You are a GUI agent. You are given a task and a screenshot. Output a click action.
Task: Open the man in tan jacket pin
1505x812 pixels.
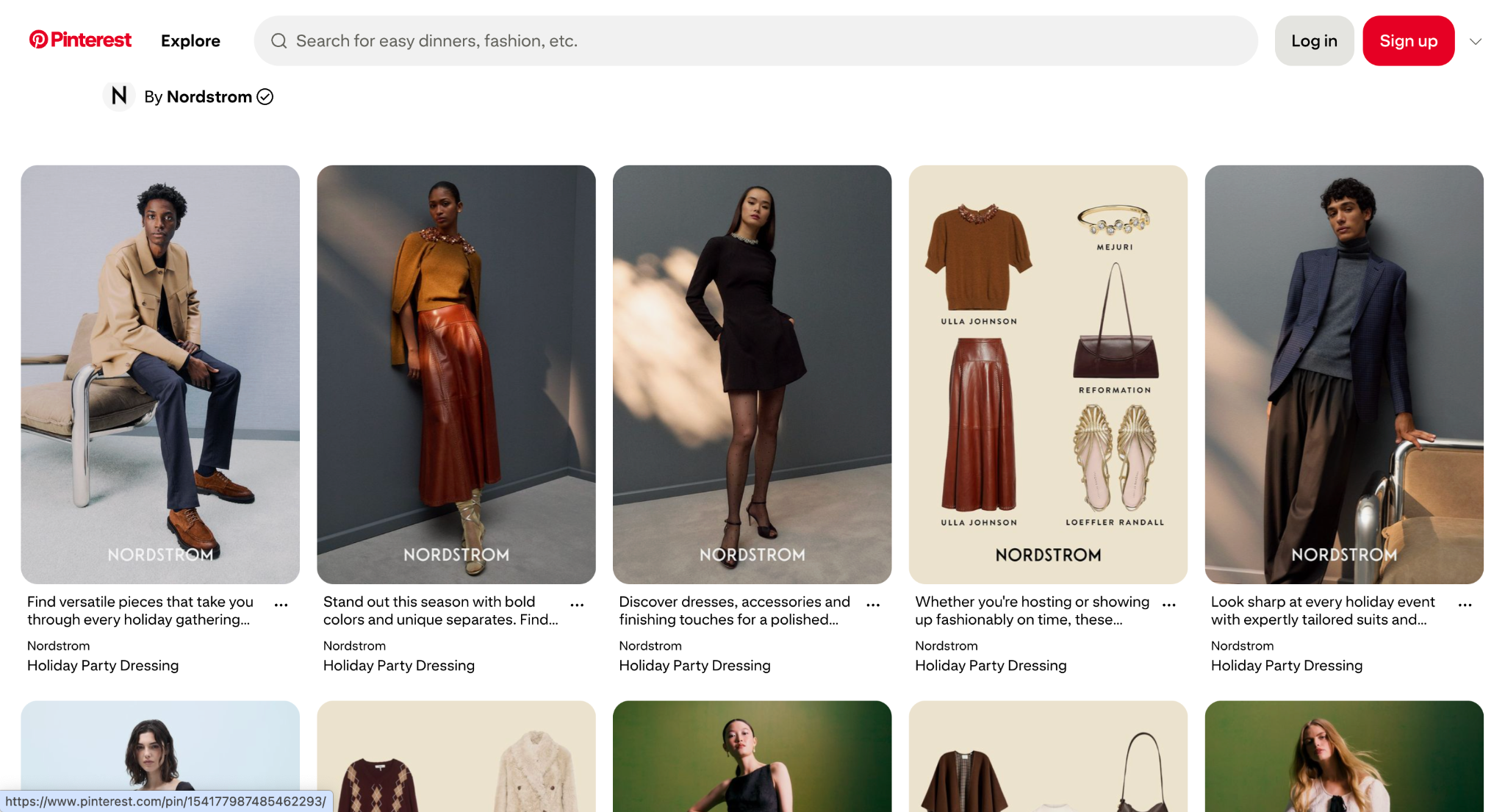pyautogui.click(x=160, y=374)
